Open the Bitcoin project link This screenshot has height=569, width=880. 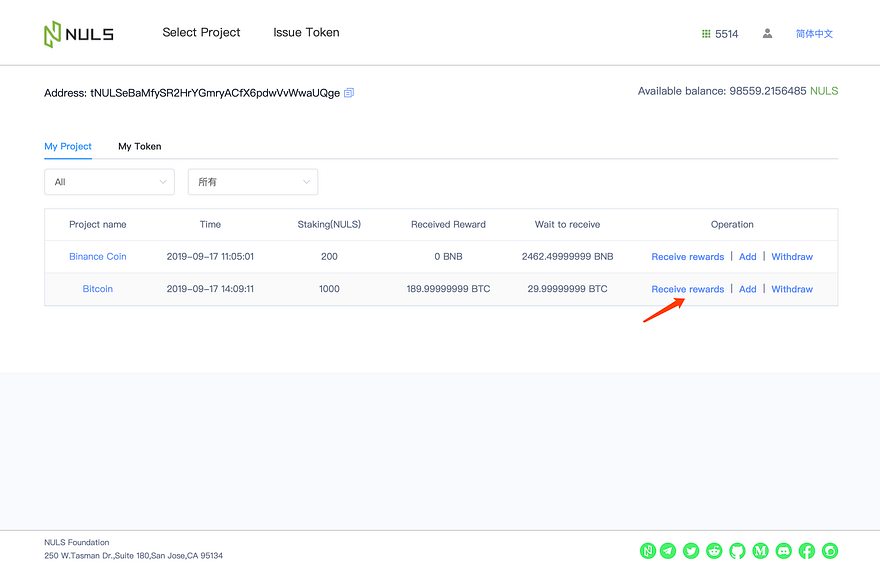98,289
